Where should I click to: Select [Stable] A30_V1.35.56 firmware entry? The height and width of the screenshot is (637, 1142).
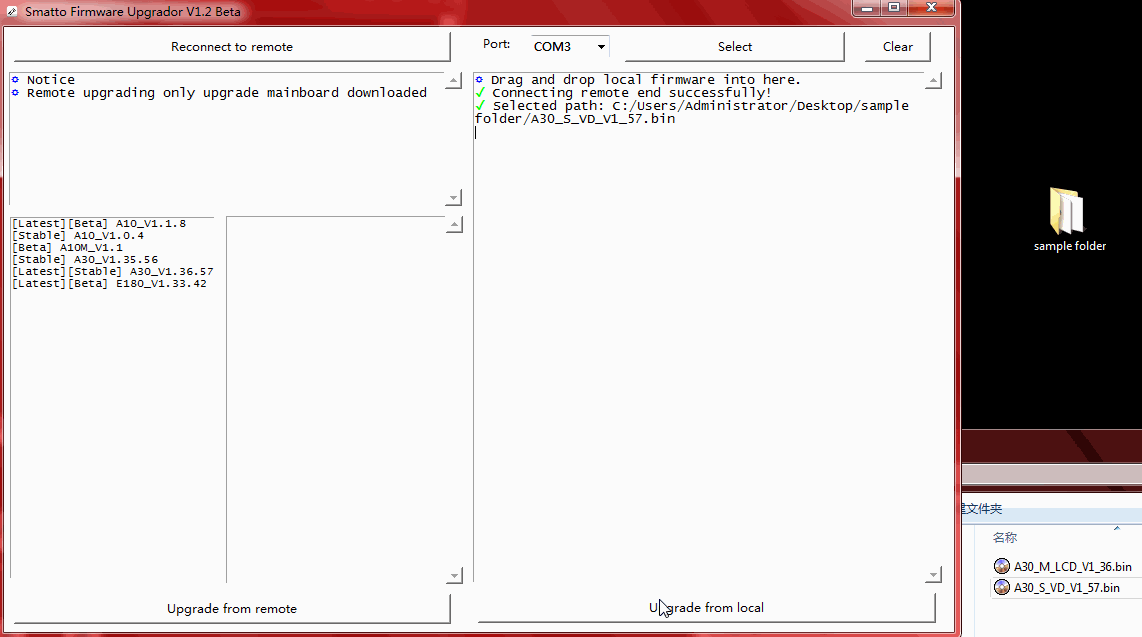[85, 260]
